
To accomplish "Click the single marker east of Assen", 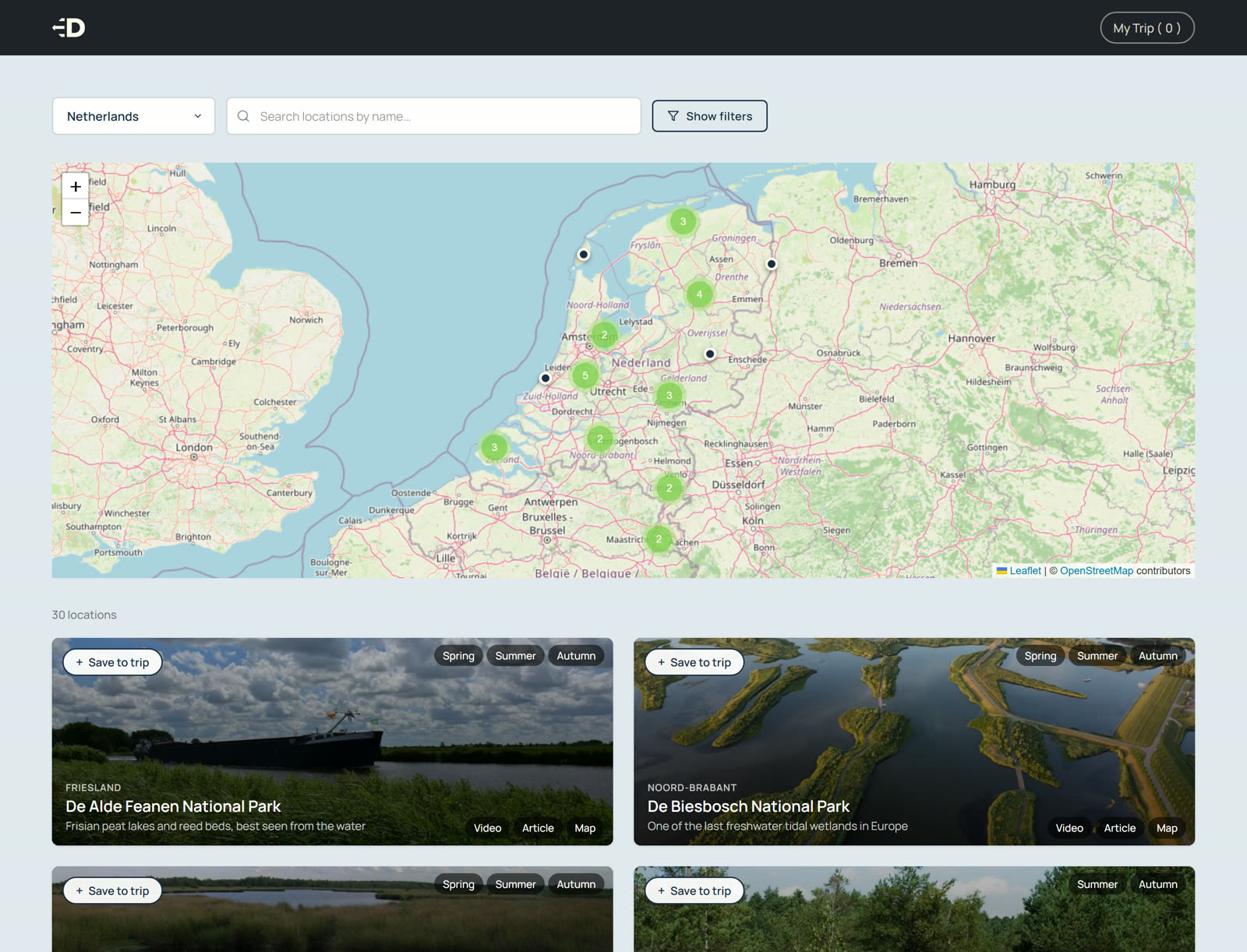I will pyautogui.click(x=771, y=264).
